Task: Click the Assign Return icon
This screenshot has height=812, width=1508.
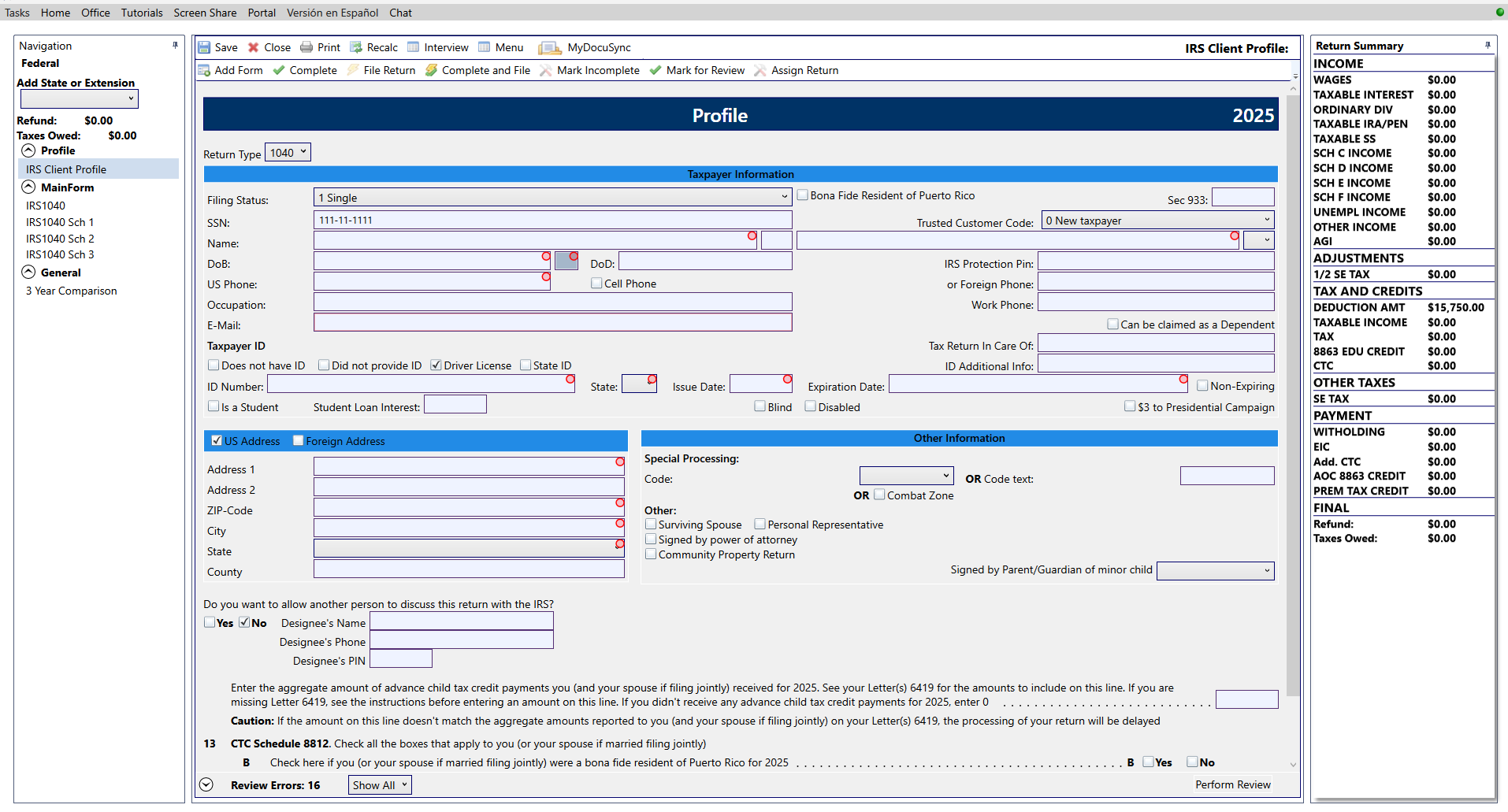Action: tap(760, 70)
